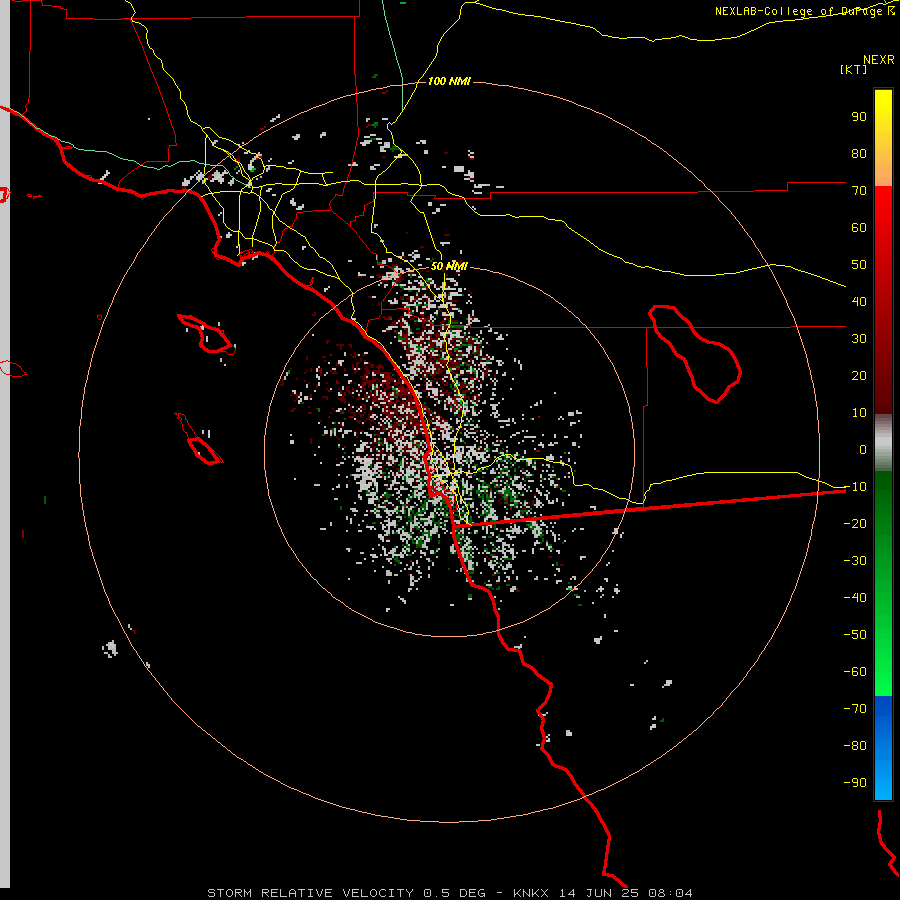Click the 90 value on velocity scale
This screenshot has height=900, width=900.
click(x=859, y=117)
